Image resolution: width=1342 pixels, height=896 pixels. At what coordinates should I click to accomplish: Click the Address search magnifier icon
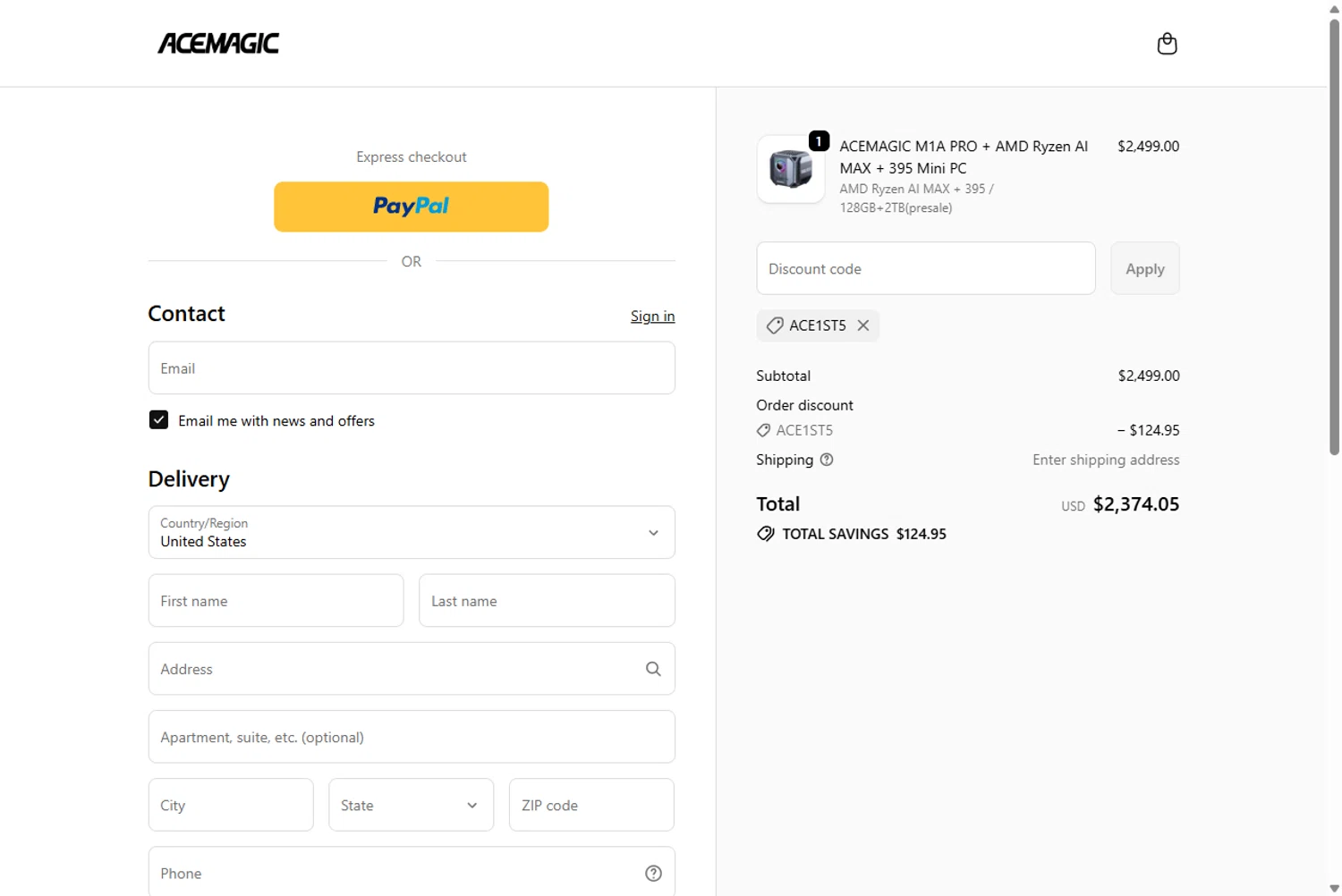coord(653,669)
